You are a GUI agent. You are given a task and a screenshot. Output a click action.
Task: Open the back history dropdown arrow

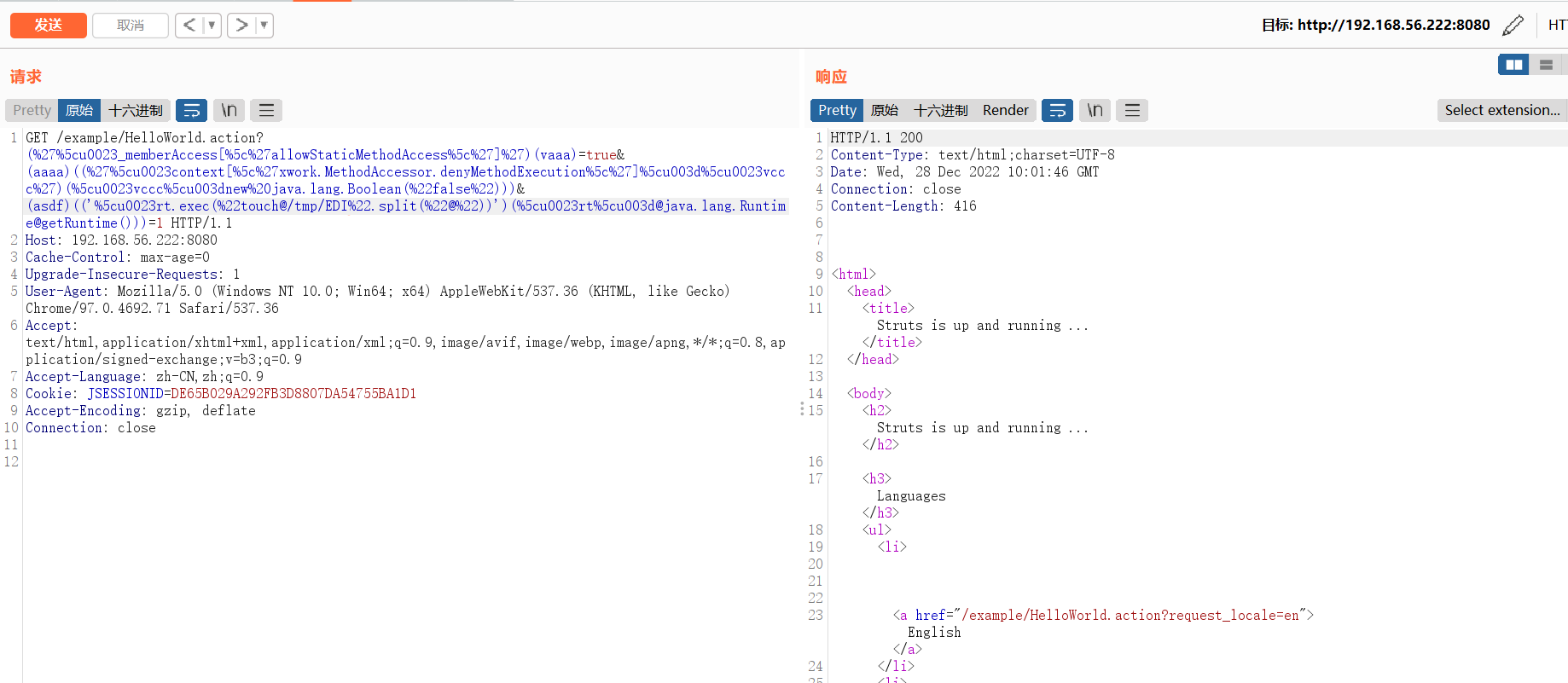tap(212, 26)
